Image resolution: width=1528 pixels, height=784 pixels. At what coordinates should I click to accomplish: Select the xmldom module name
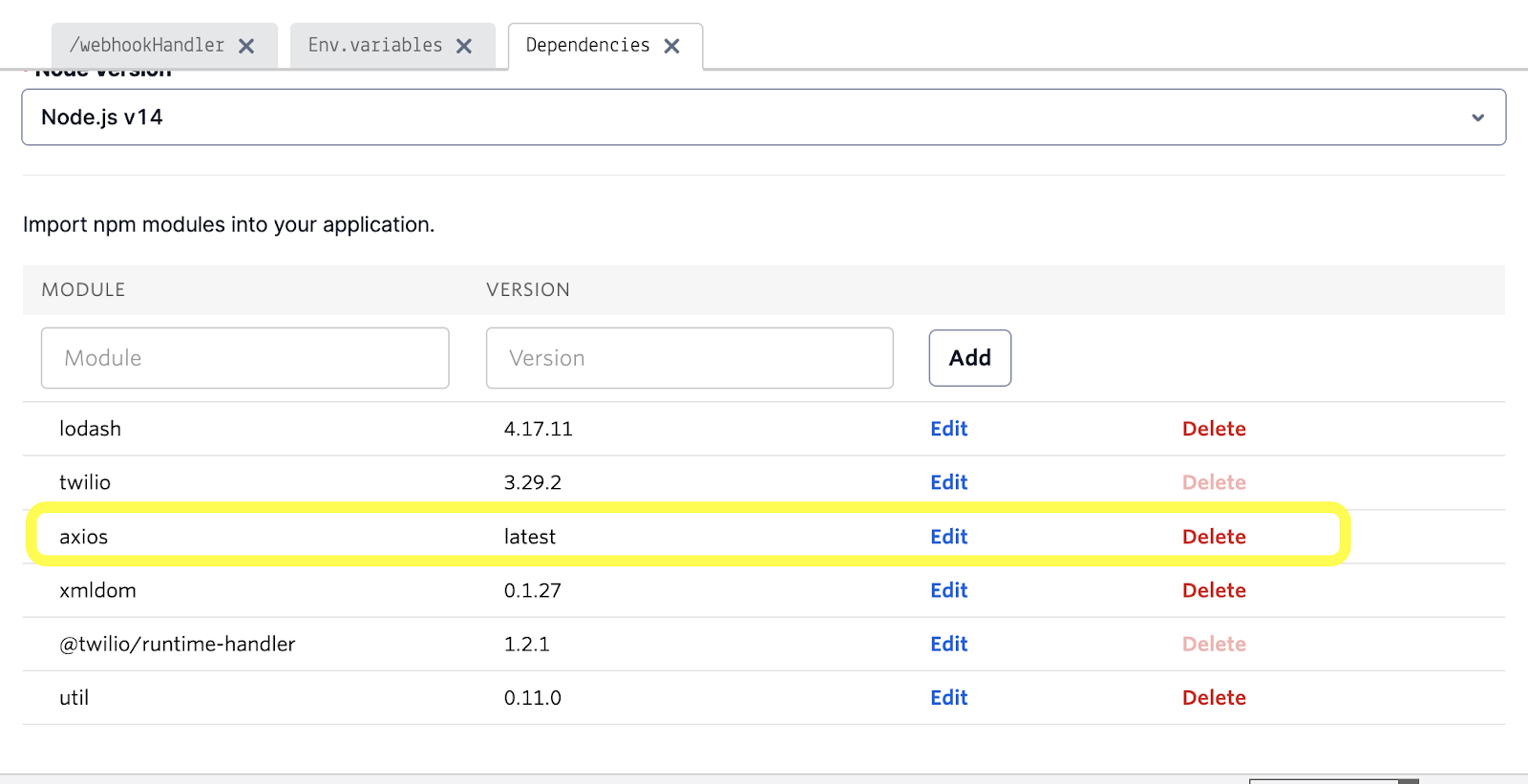click(97, 590)
